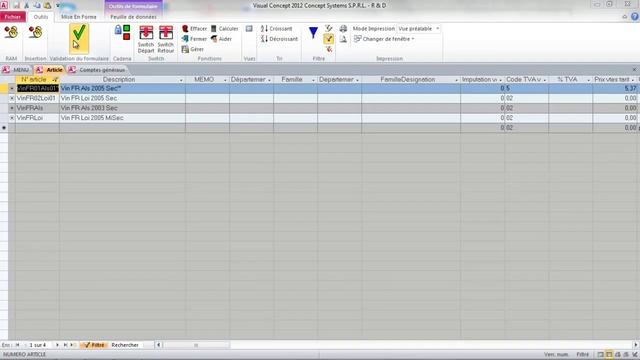Open the % TVA column filter arrow
Image resolution: width=640 pixels, height=360 pixels.
coord(589,80)
